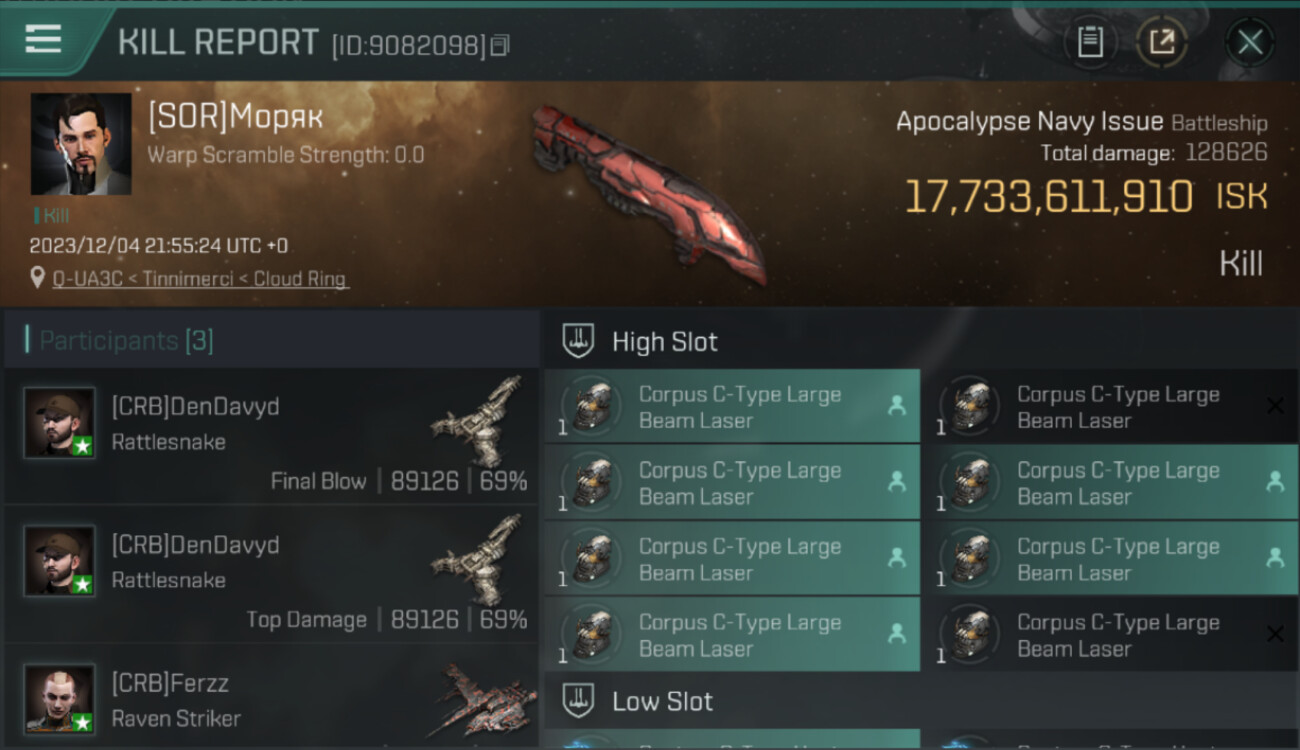Open Ferzz Raven Striker participant entry
Viewport: 1300px width, 750px height.
tap(271, 698)
